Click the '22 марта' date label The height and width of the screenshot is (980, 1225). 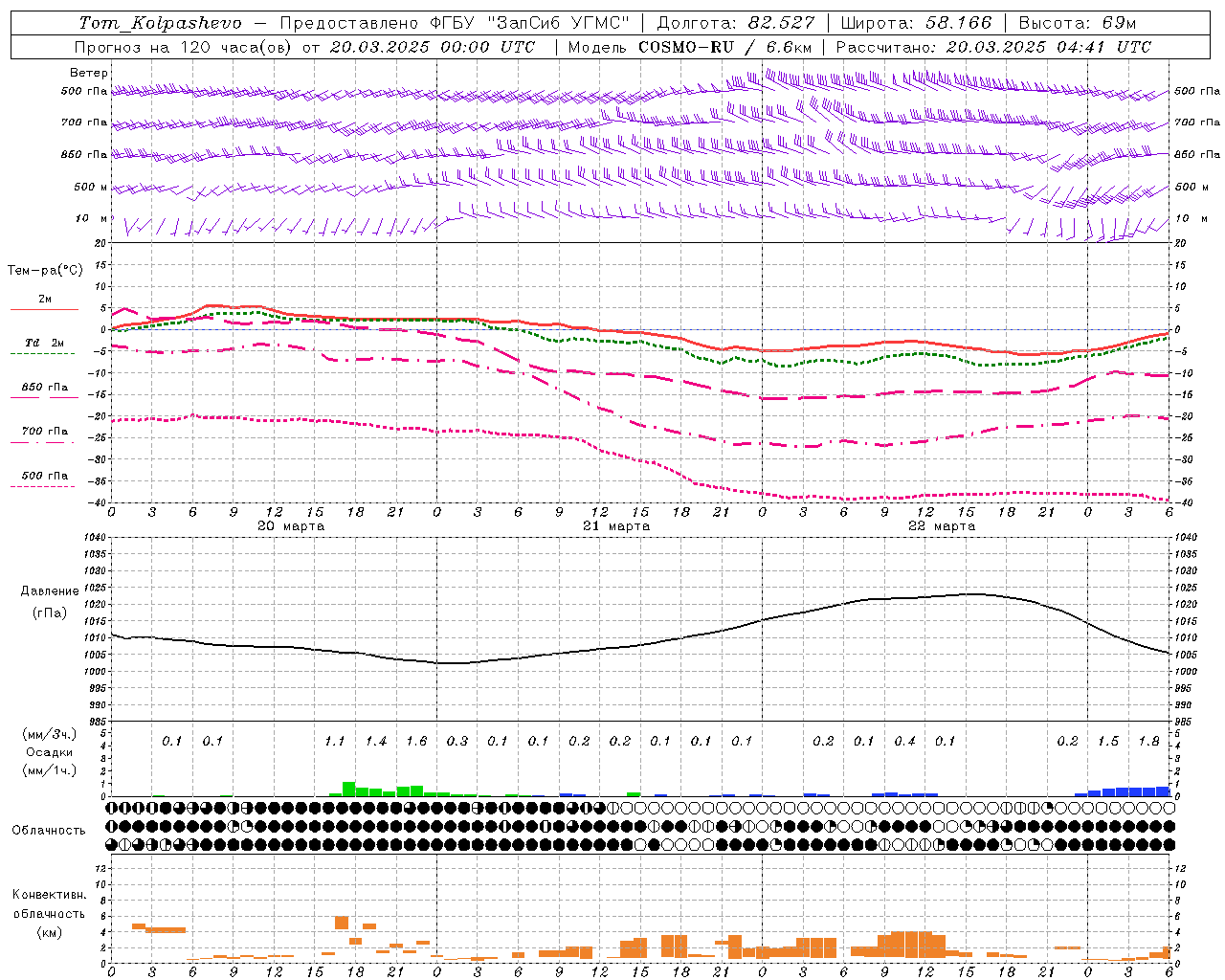click(942, 526)
